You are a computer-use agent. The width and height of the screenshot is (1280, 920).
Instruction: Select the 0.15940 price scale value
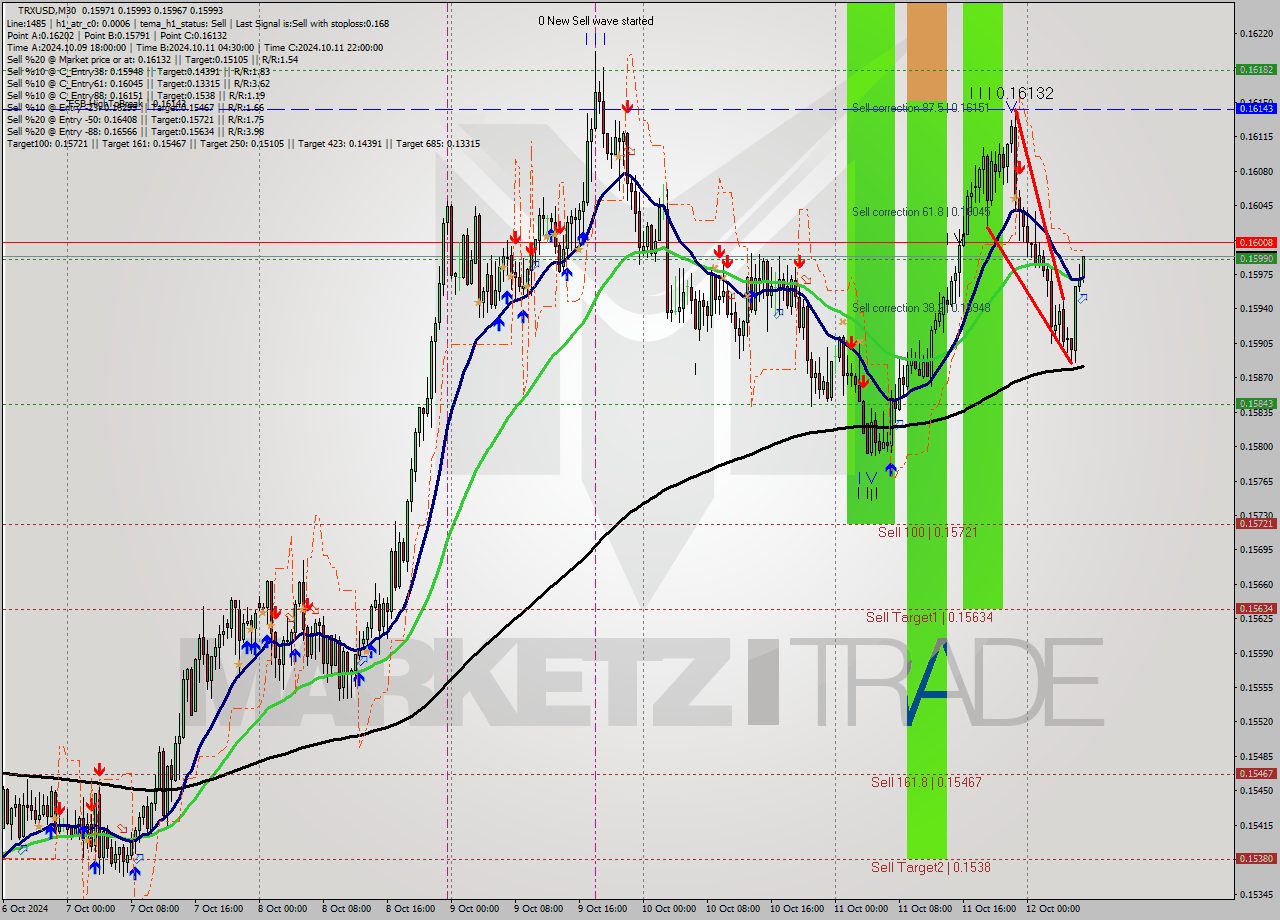pyautogui.click(x=1256, y=308)
